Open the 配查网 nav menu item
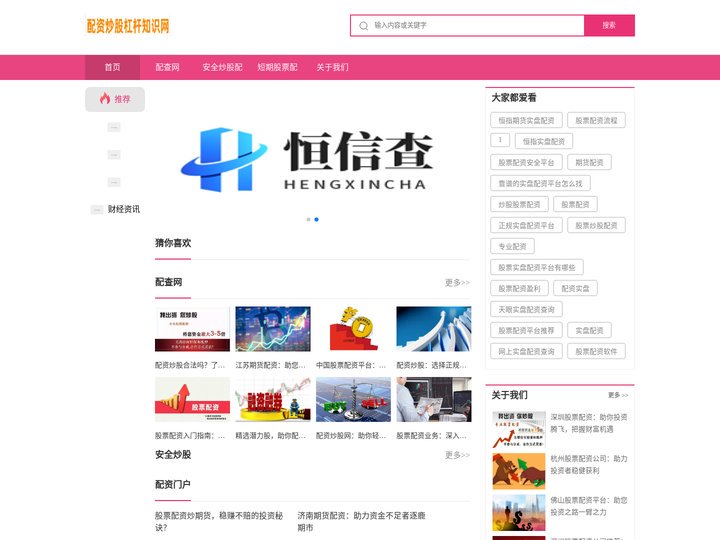This screenshot has height=540, width=720. click(x=168, y=68)
